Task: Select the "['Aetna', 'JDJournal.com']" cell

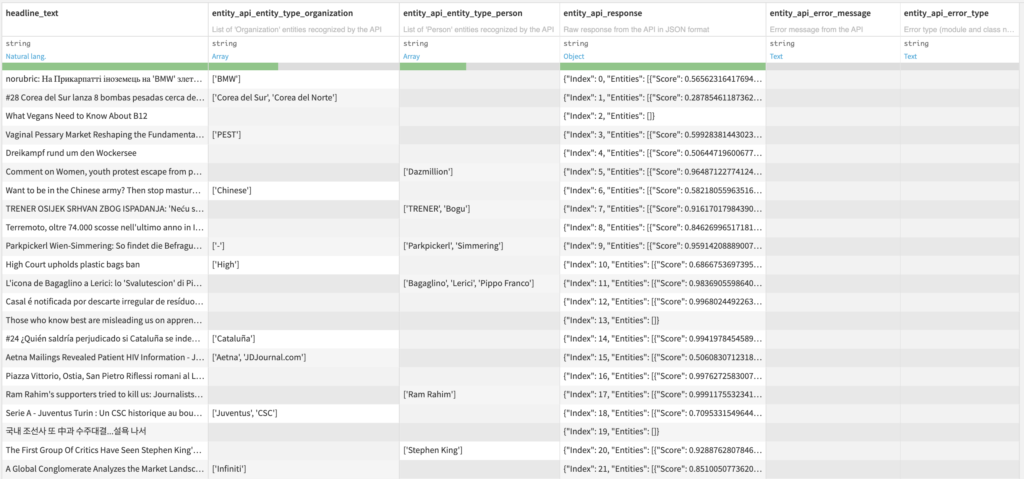Action: [x=303, y=357]
